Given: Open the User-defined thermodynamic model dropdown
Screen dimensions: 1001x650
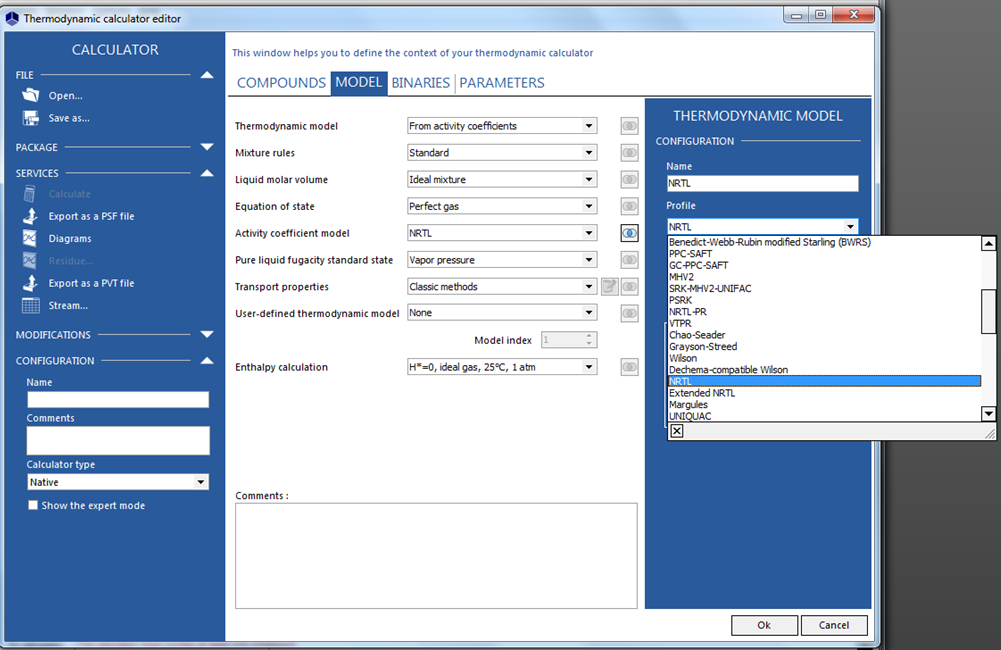Looking at the screenshot, I should coord(589,313).
